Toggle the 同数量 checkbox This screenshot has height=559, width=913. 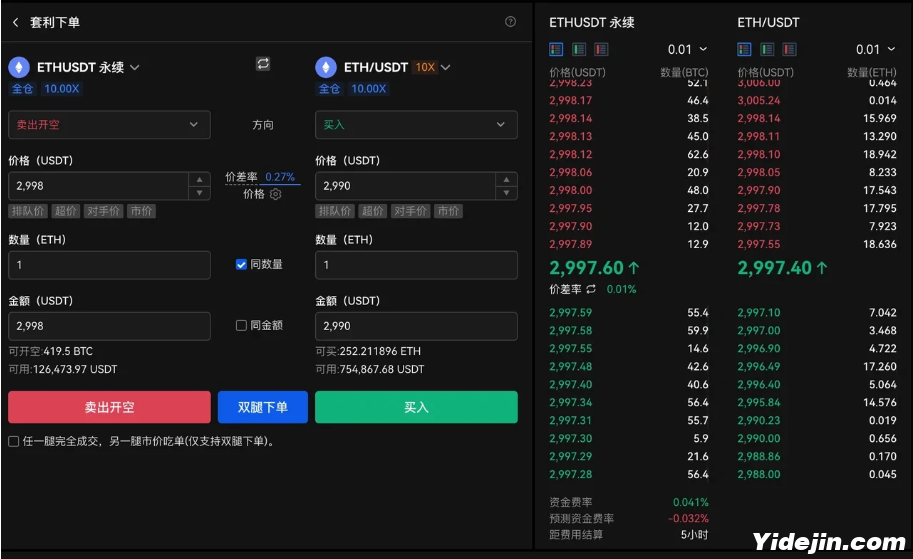click(x=241, y=264)
